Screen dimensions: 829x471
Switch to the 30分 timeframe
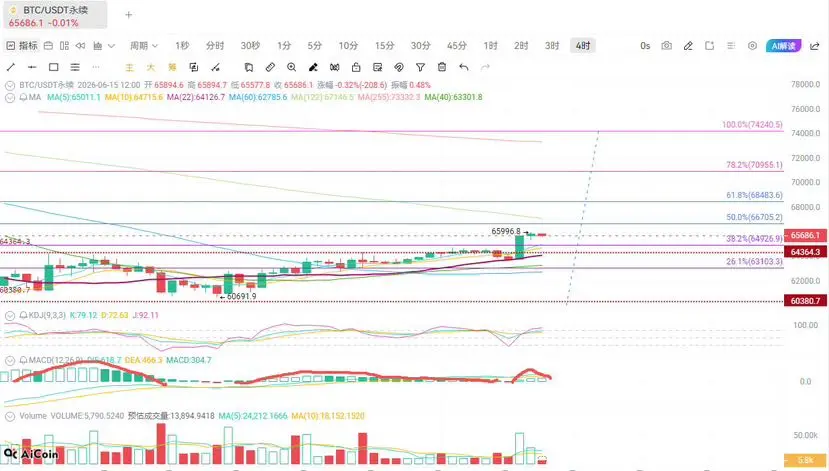point(420,46)
